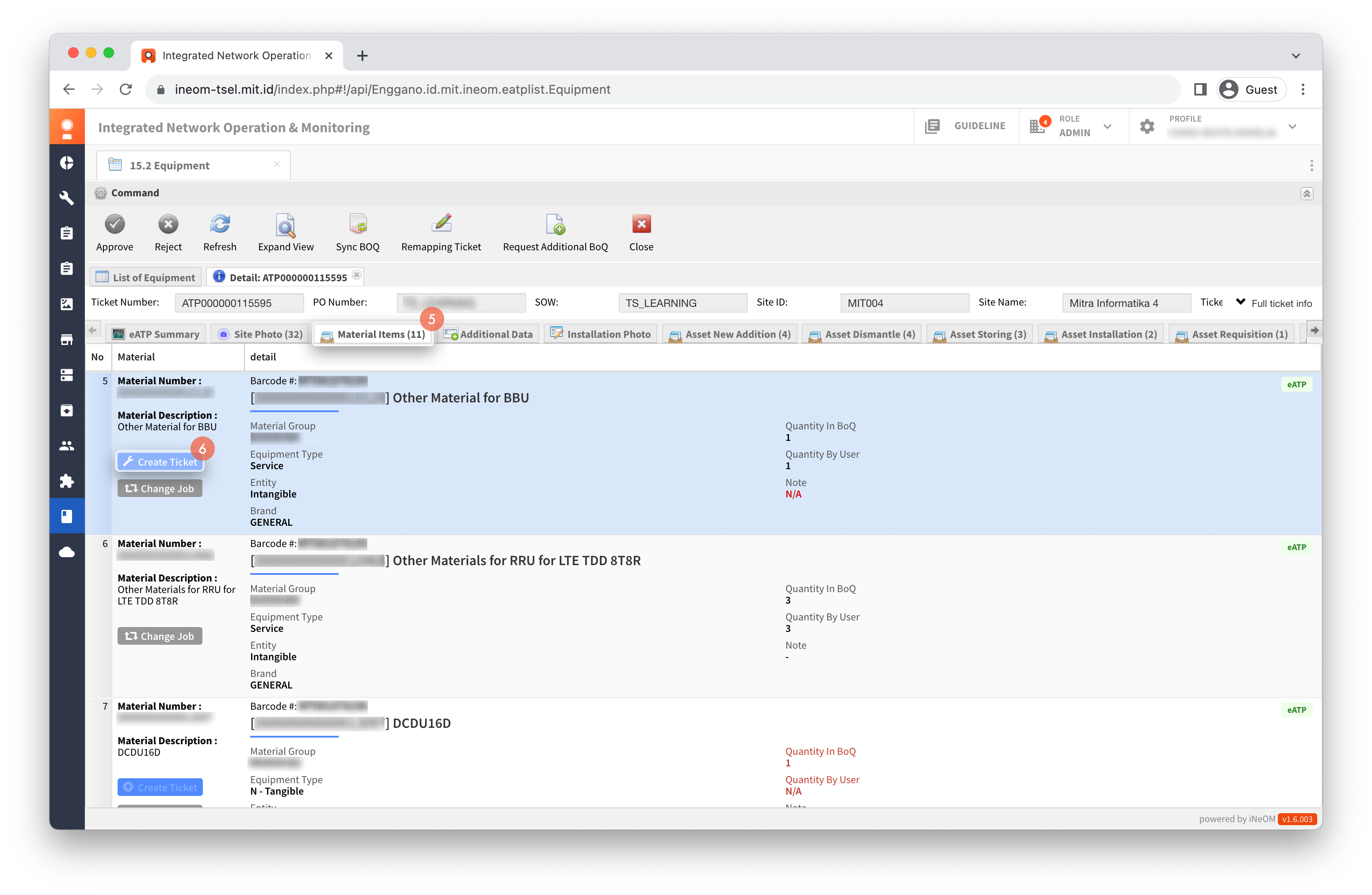The image size is (1372, 895).
Task: Open the store sidebar icon
Action: coord(67,339)
